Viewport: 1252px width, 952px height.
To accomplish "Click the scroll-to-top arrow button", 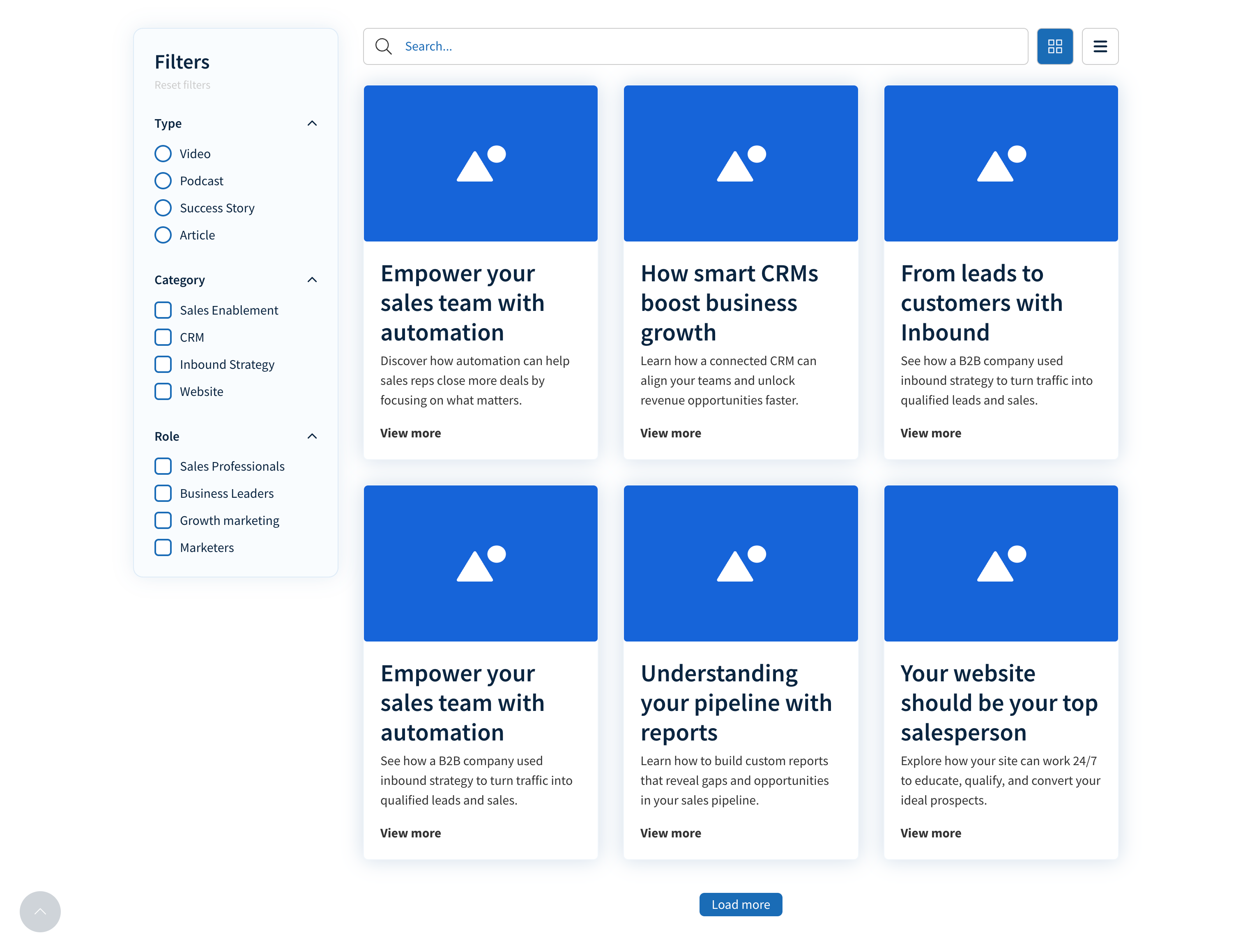I will 40,911.
